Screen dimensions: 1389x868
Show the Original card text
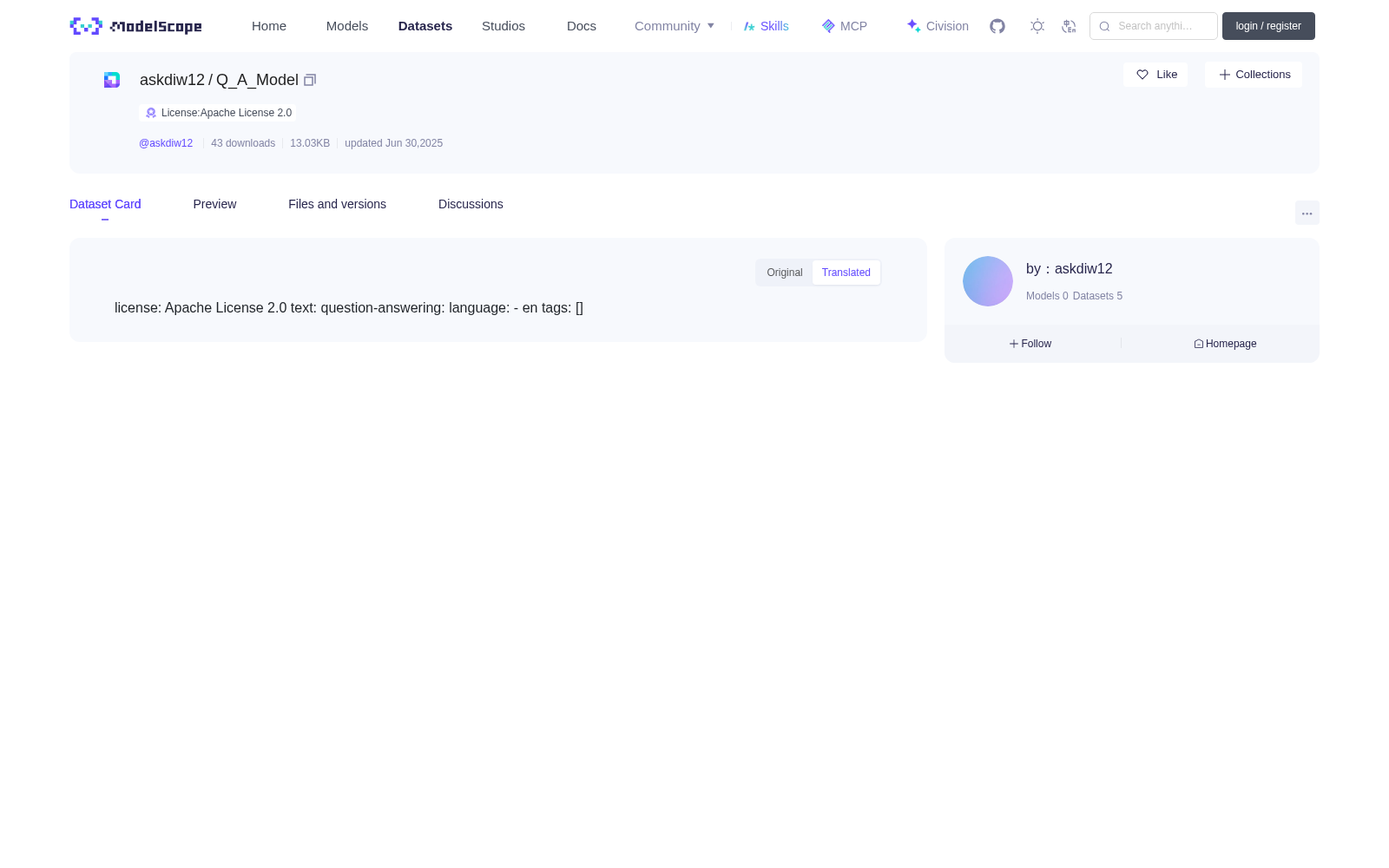[785, 273]
